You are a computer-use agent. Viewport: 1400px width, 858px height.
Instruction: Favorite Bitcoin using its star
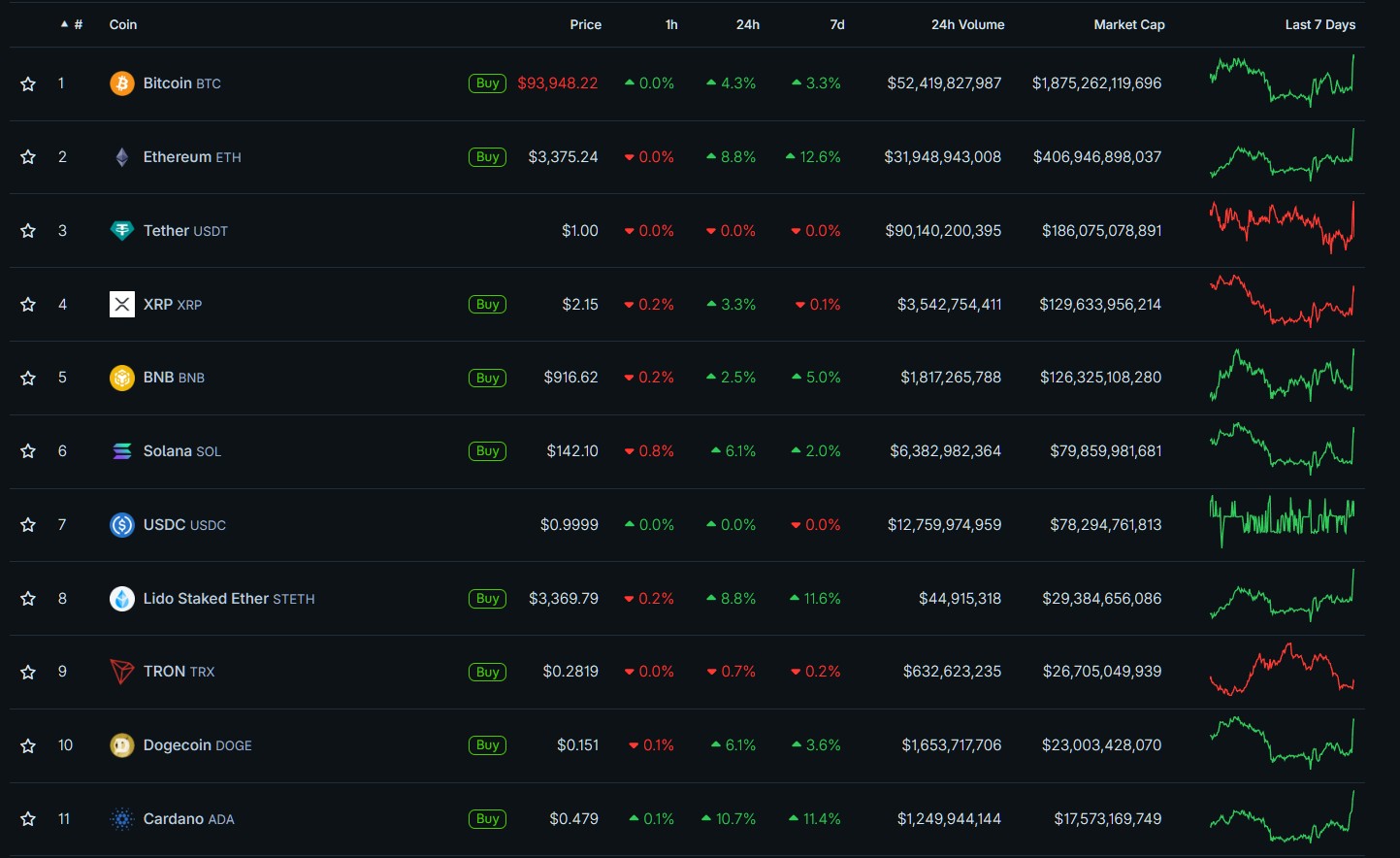[28, 84]
